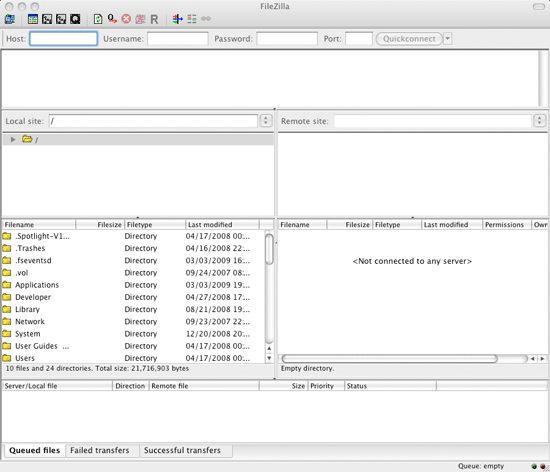
Task: Select the .Trashes folder icon
Action: tap(7, 248)
